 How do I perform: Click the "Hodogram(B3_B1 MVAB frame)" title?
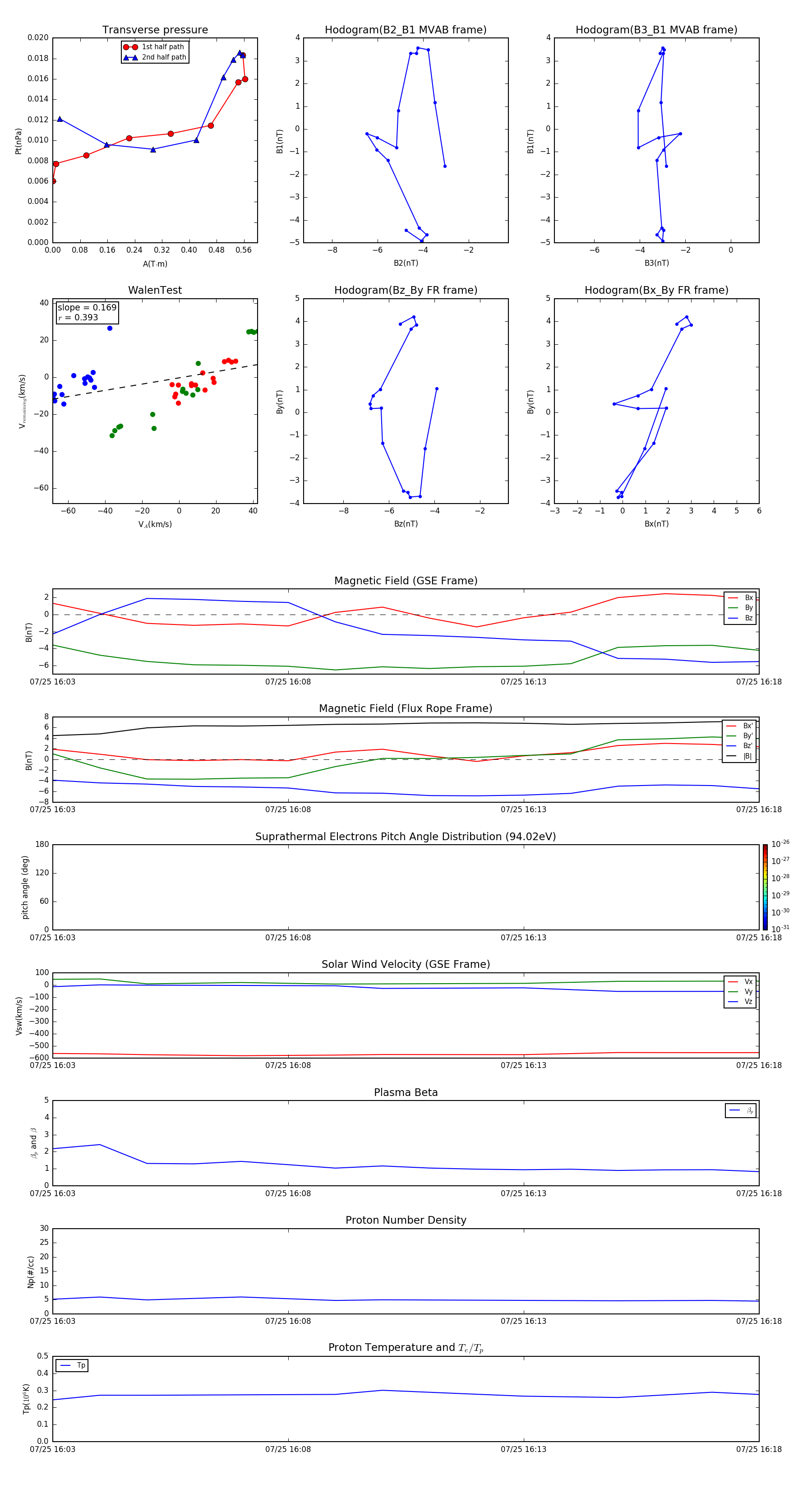click(x=656, y=30)
